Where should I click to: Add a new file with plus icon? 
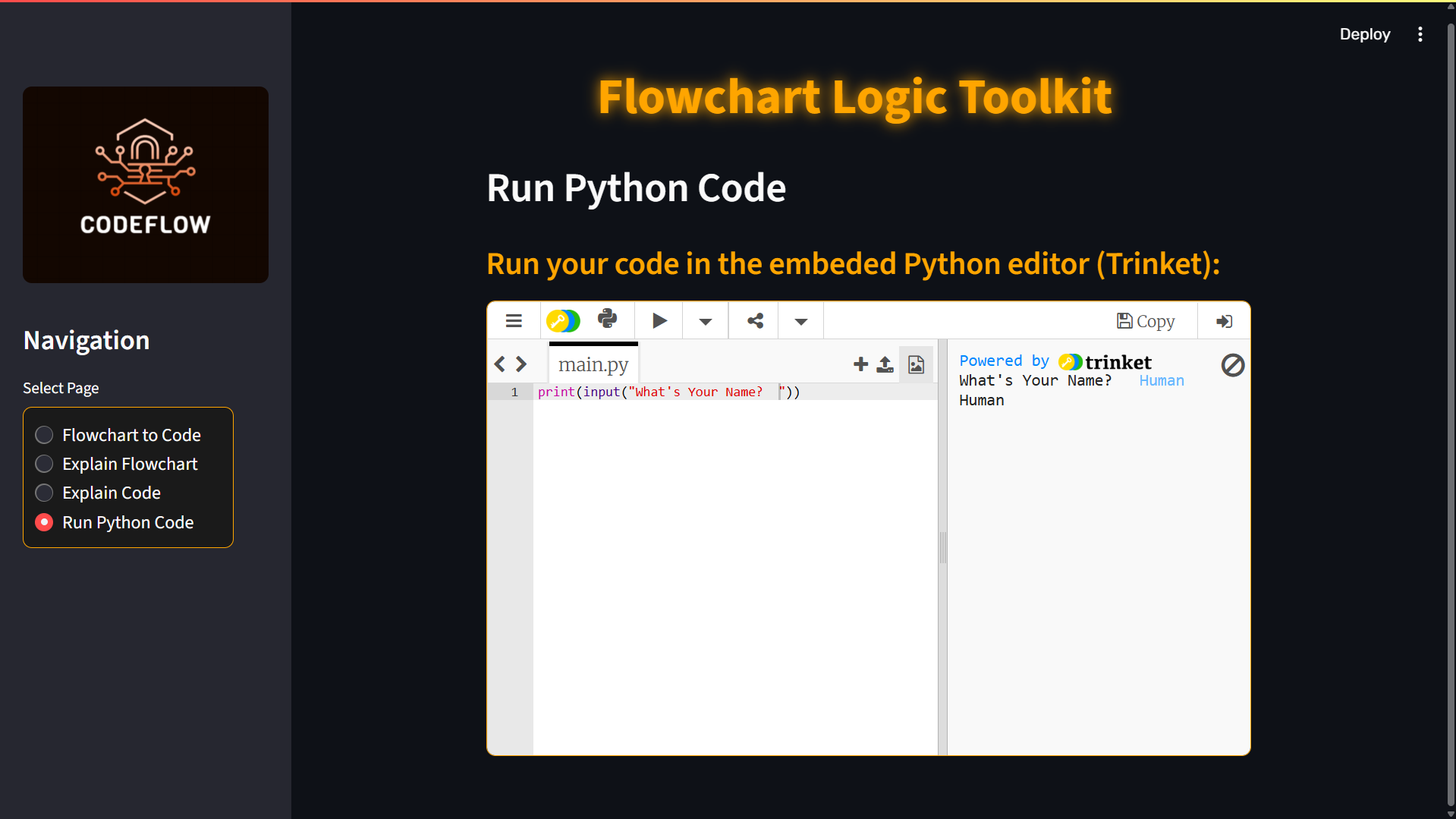click(x=860, y=364)
